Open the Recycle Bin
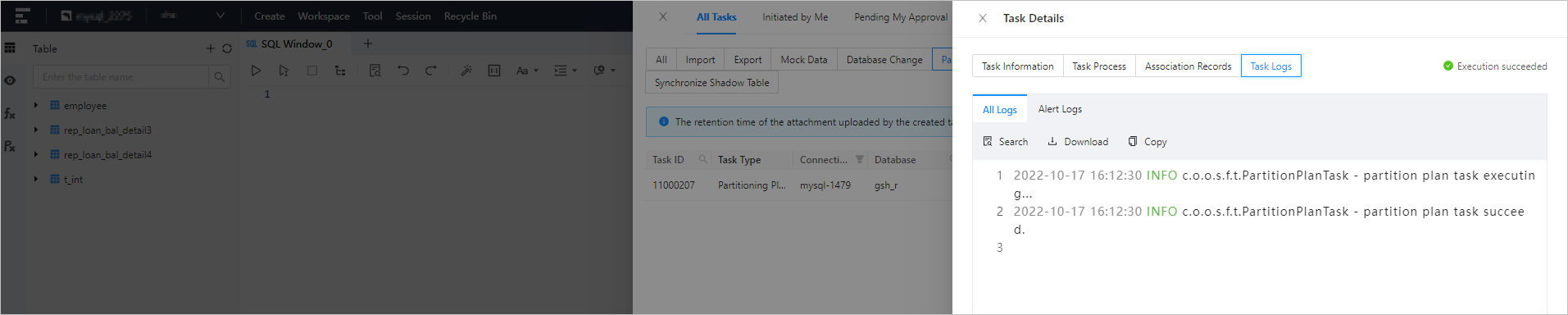This screenshot has width=1568, height=315. coord(470,16)
